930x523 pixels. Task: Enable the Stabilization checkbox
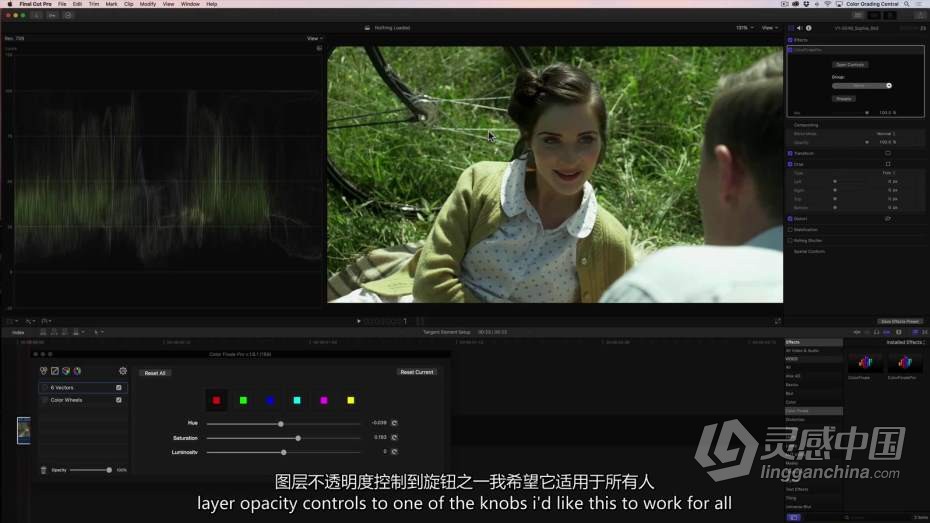point(790,229)
